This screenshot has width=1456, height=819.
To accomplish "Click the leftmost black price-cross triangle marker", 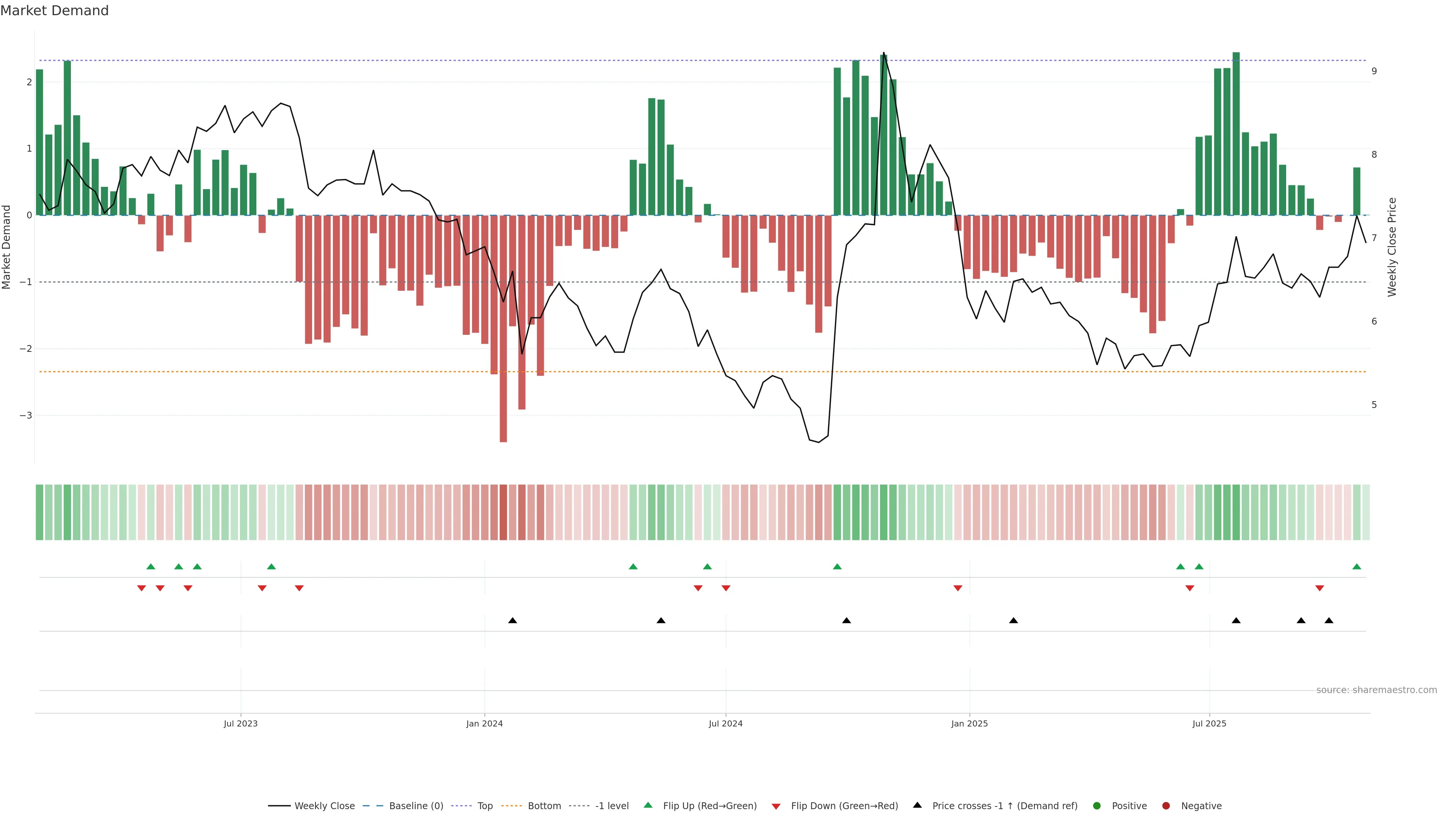I will [x=513, y=621].
